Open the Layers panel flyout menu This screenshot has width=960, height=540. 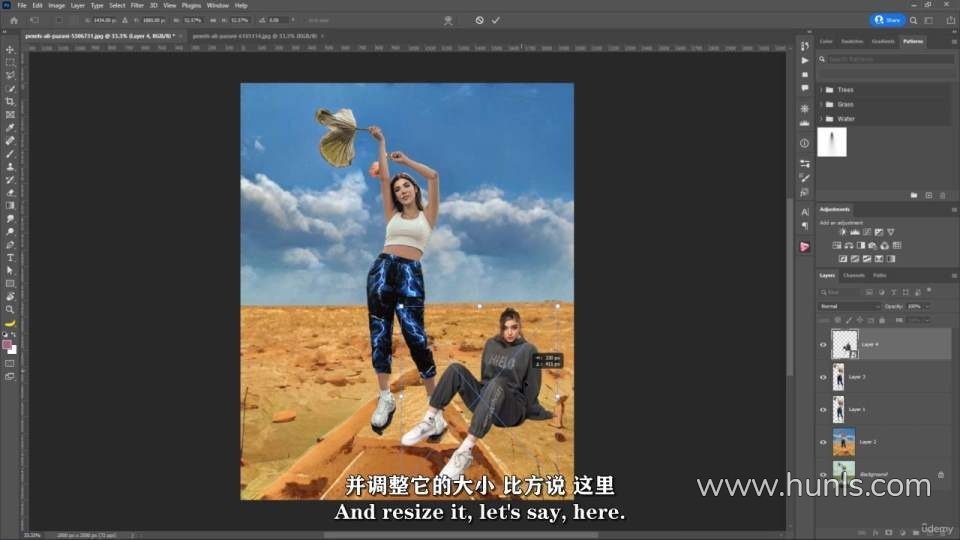tap(954, 276)
